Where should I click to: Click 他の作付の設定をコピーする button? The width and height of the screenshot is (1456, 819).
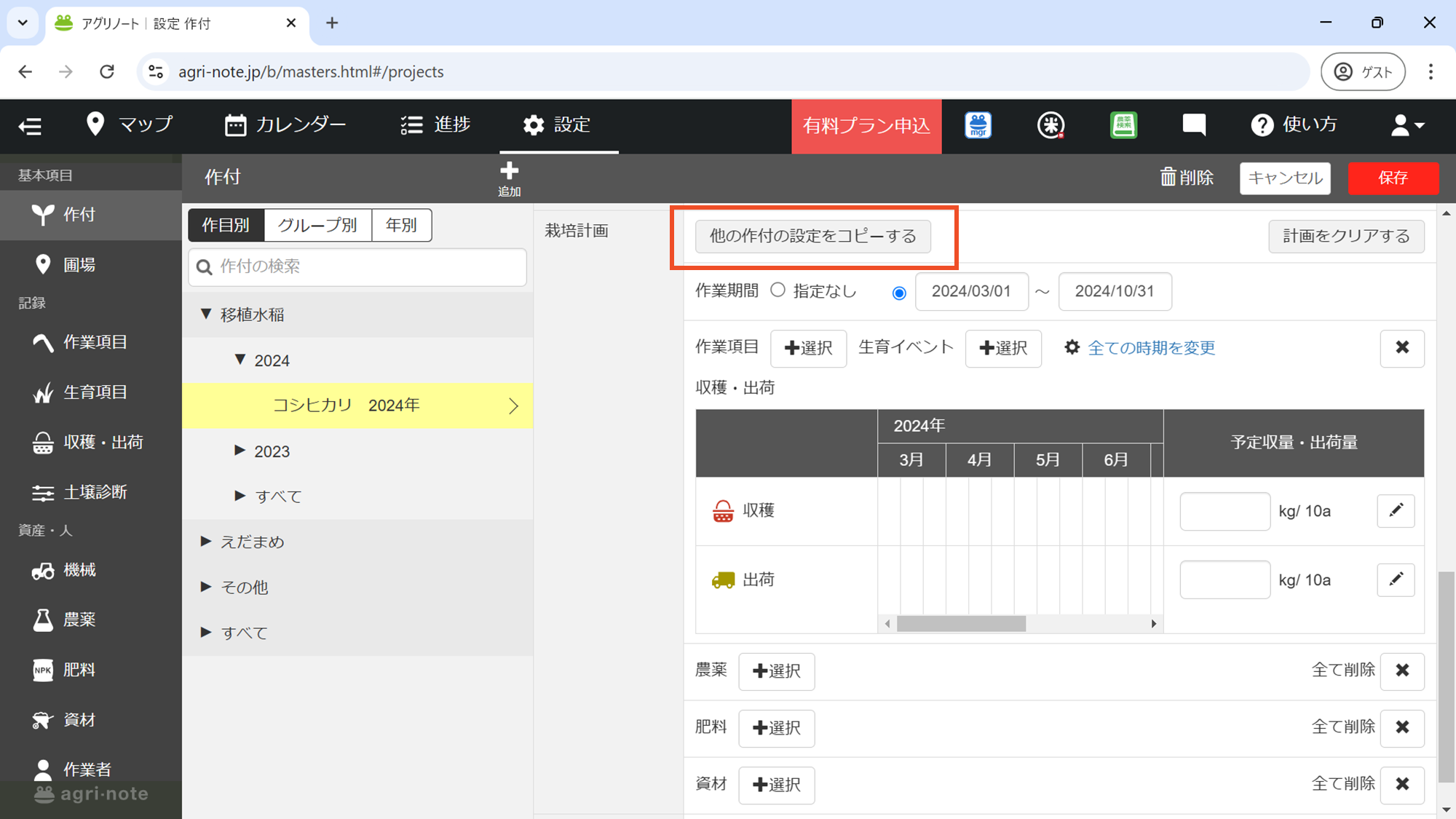tap(812, 237)
